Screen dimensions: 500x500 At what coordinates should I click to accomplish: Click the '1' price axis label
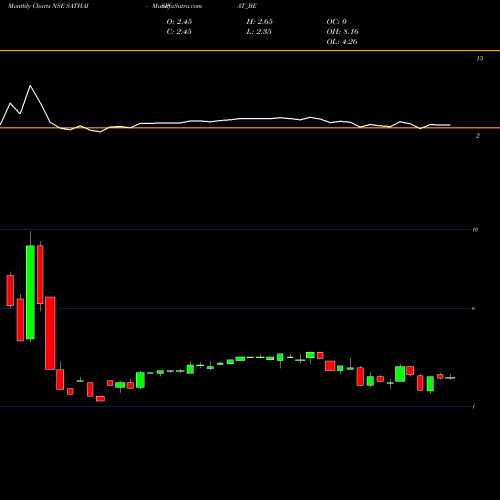click(474, 407)
